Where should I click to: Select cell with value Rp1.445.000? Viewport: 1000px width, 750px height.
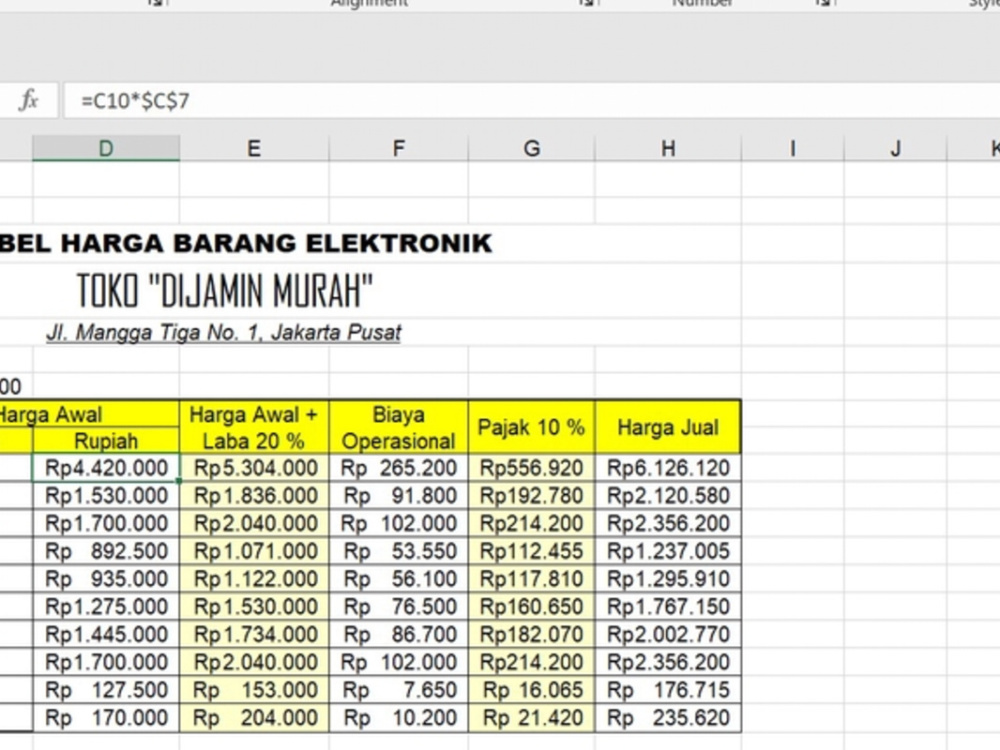[x=106, y=635]
